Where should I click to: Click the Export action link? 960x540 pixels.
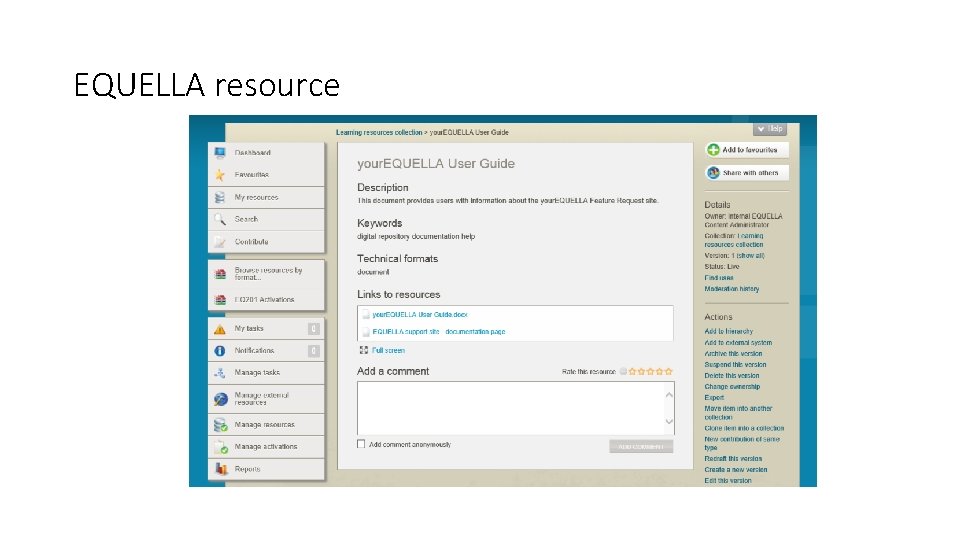click(714, 398)
